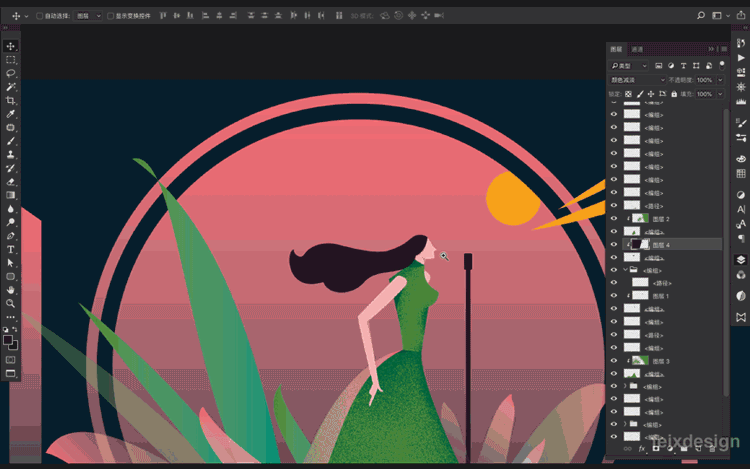Select the Hand tool
This screenshot has width=750, height=469.
pyautogui.click(x=11, y=290)
